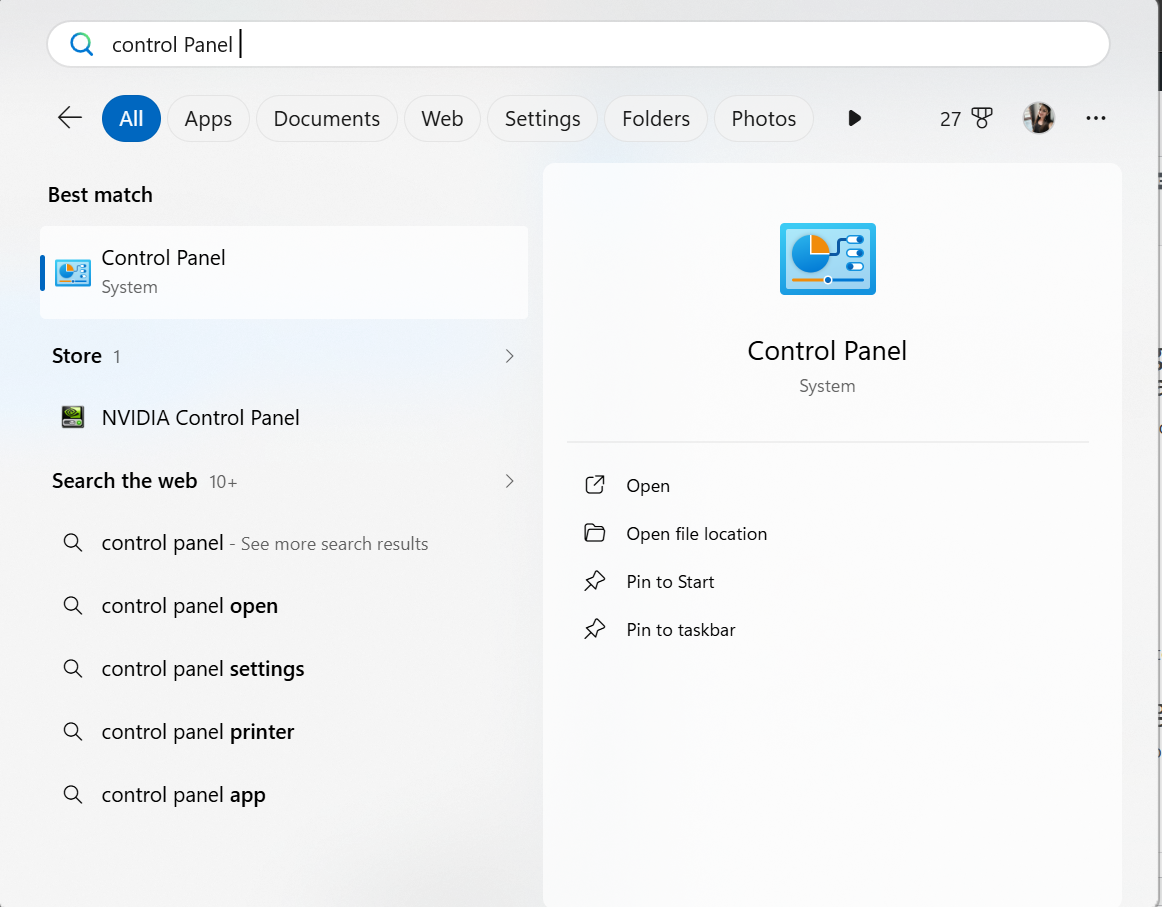This screenshot has width=1162, height=907.
Task: Click the pin icon beside Pin to taskbar
Action: coord(595,630)
